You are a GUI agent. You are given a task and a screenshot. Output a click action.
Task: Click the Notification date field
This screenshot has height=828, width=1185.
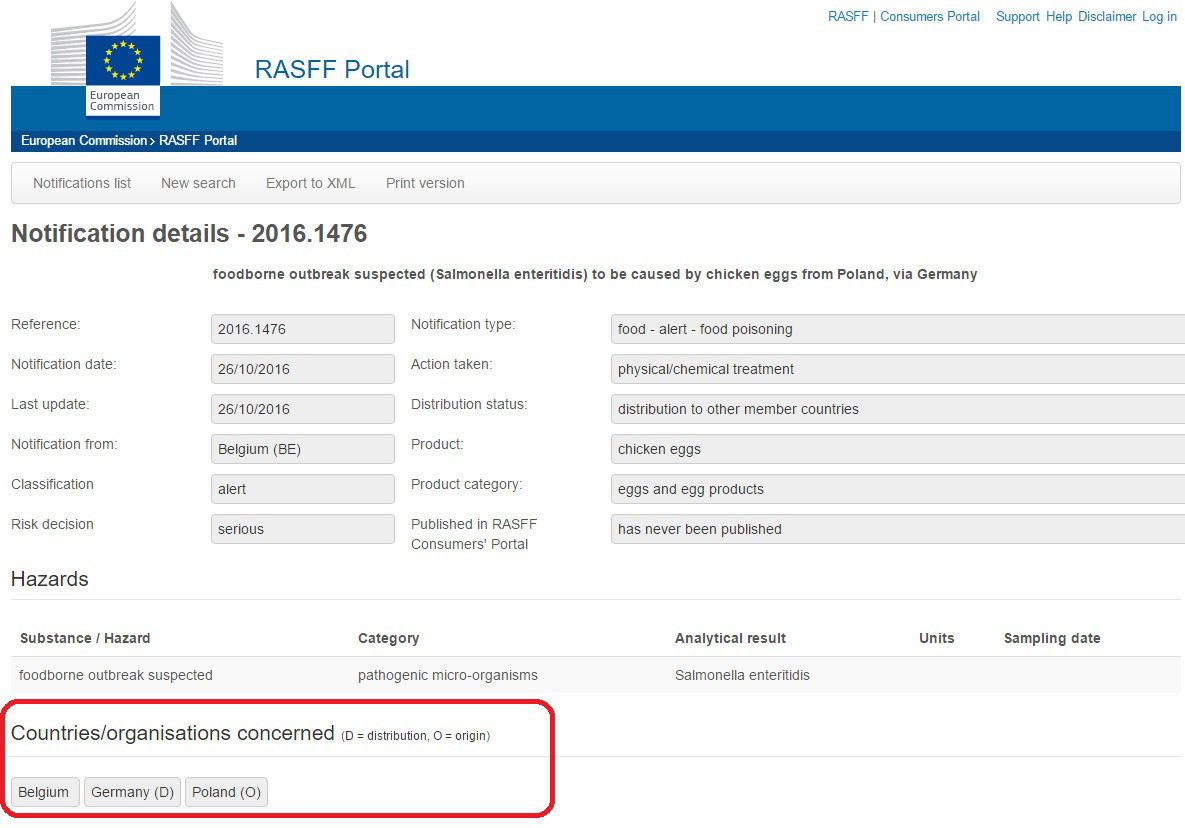[x=302, y=369]
